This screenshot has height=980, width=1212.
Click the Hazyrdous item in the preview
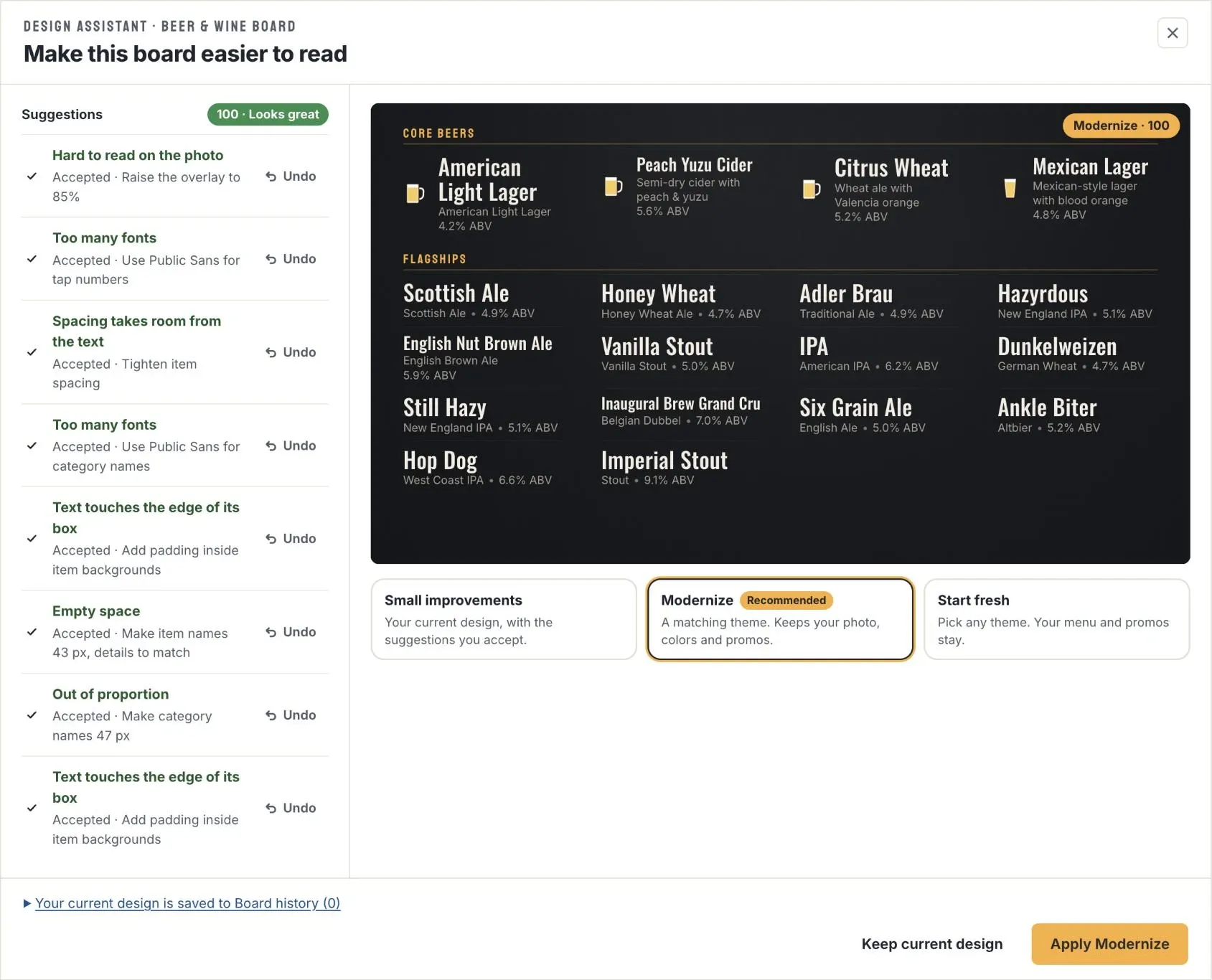[x=1076, y=301]
